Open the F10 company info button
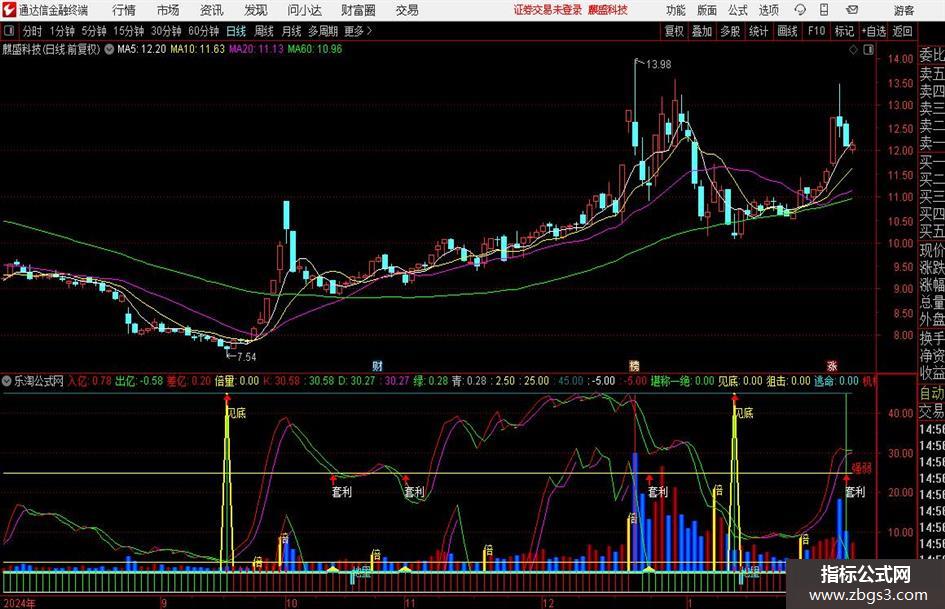Image resolution: width=945 pixels, height=609 pixels. point(816,31)
